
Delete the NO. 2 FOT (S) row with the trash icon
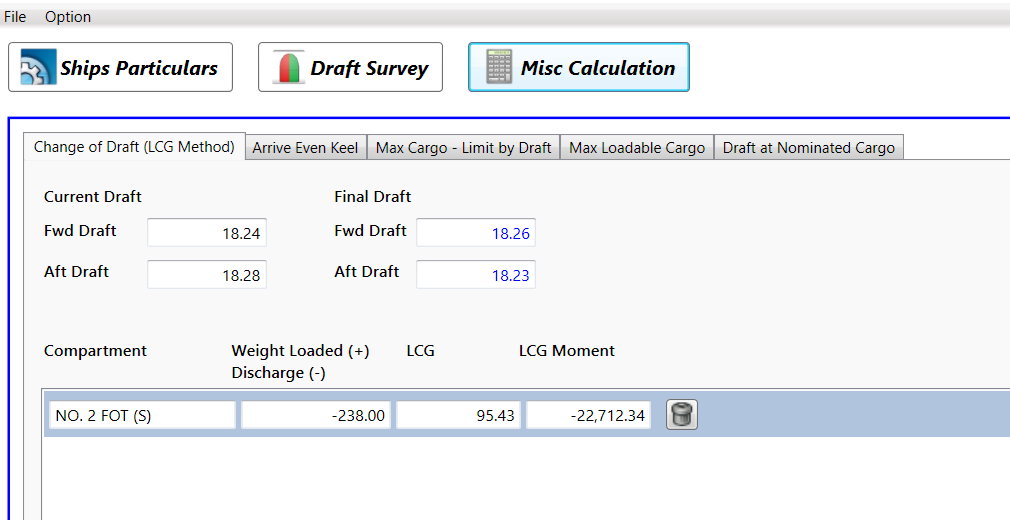[682, 415]
